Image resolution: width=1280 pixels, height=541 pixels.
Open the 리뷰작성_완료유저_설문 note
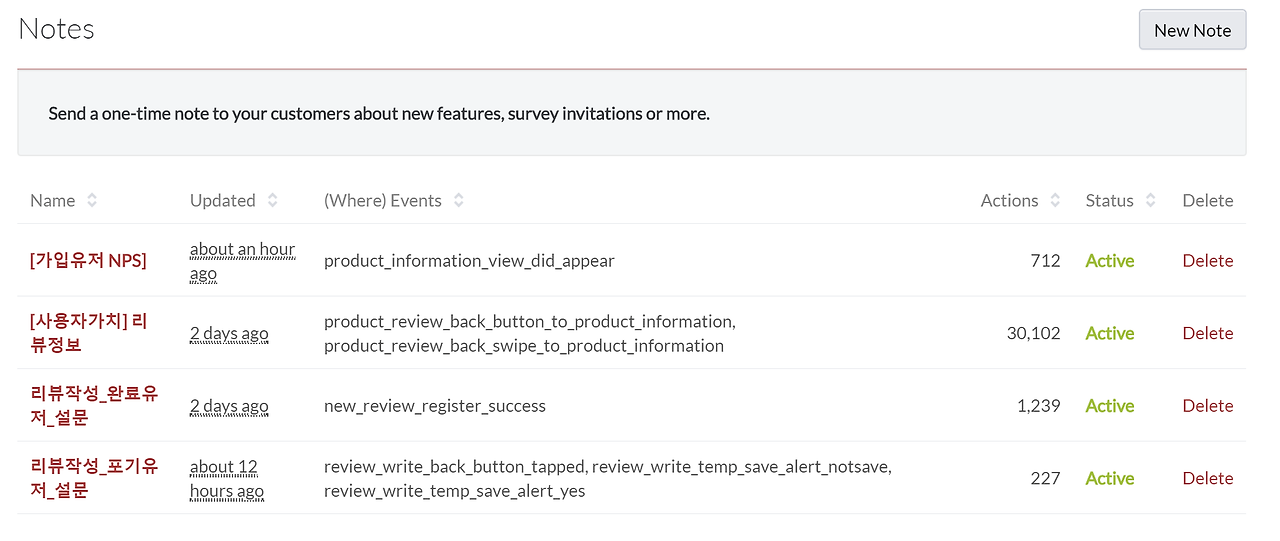94,405
